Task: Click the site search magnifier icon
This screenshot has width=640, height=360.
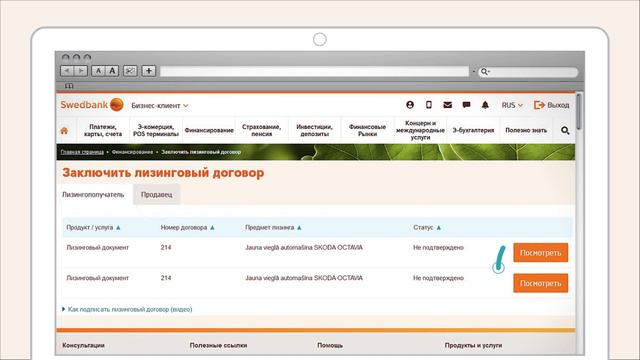Action: (x=565, y=131)
